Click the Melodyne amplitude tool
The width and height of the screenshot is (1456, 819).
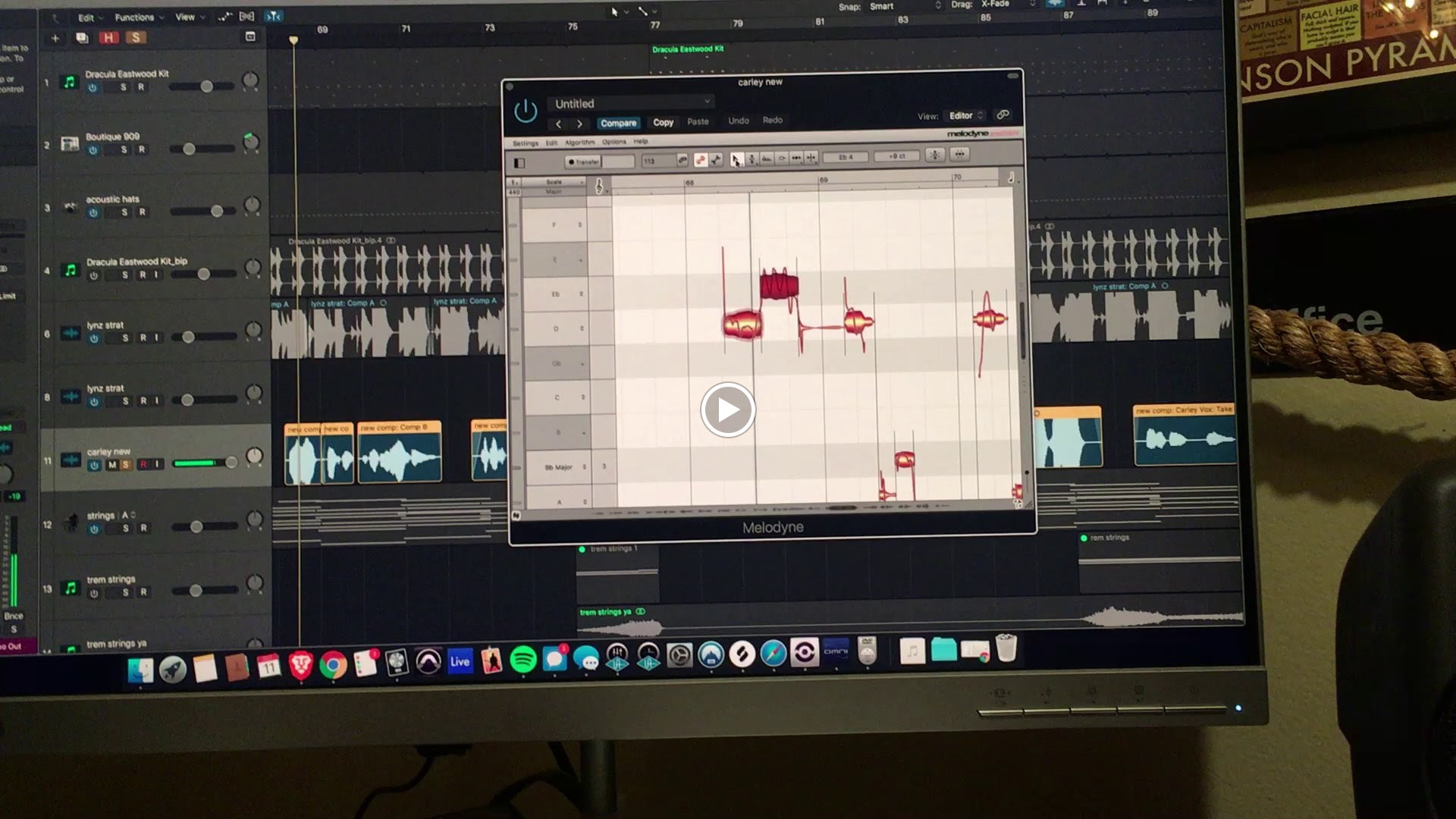[781, 158]
